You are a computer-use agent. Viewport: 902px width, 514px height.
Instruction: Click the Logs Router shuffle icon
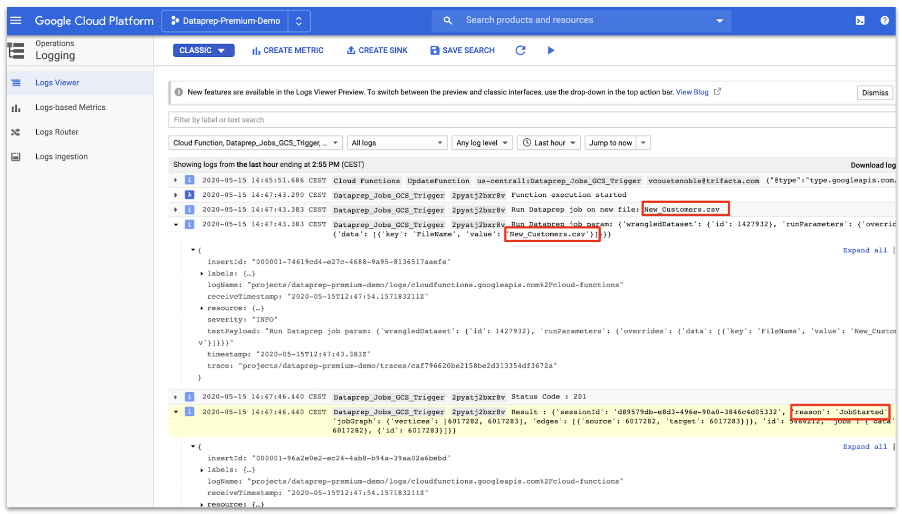tap(16, 132)
